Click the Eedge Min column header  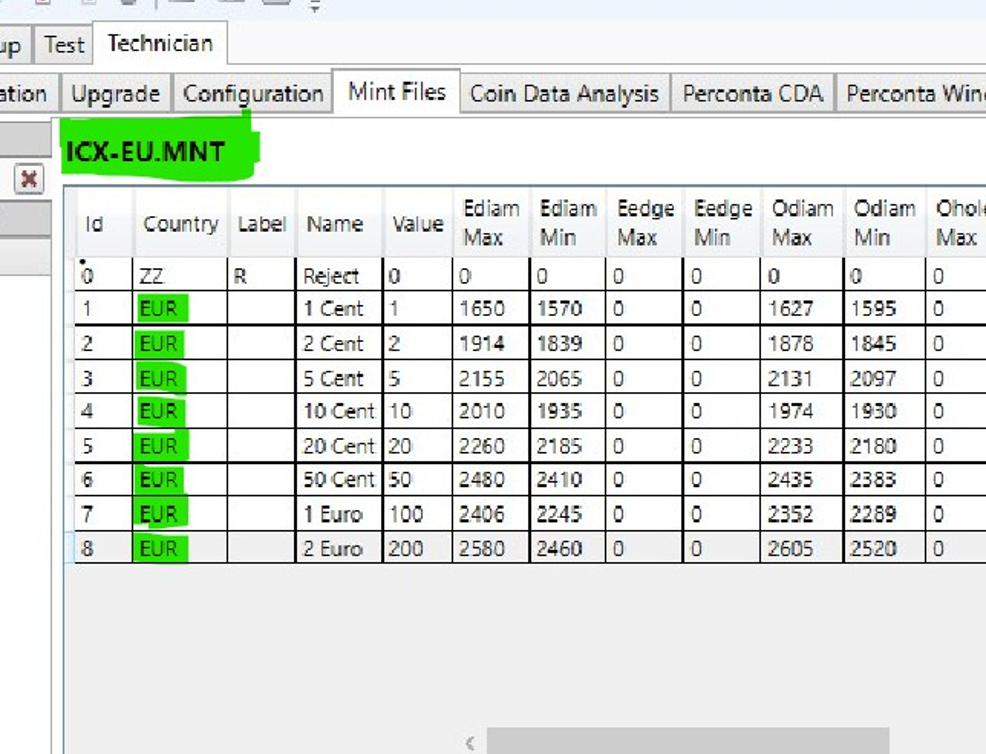point(723,223)
